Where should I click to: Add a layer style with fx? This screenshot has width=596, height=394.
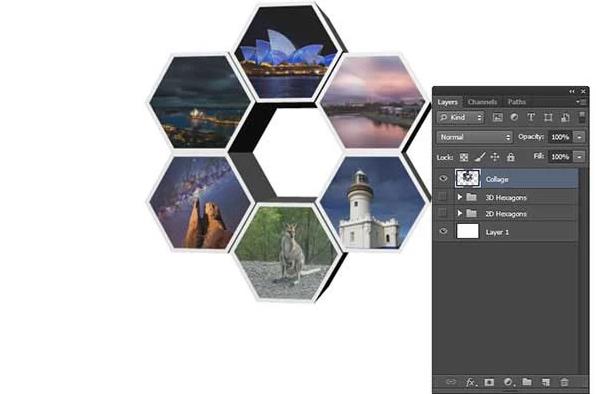click(x=471, y=382)
